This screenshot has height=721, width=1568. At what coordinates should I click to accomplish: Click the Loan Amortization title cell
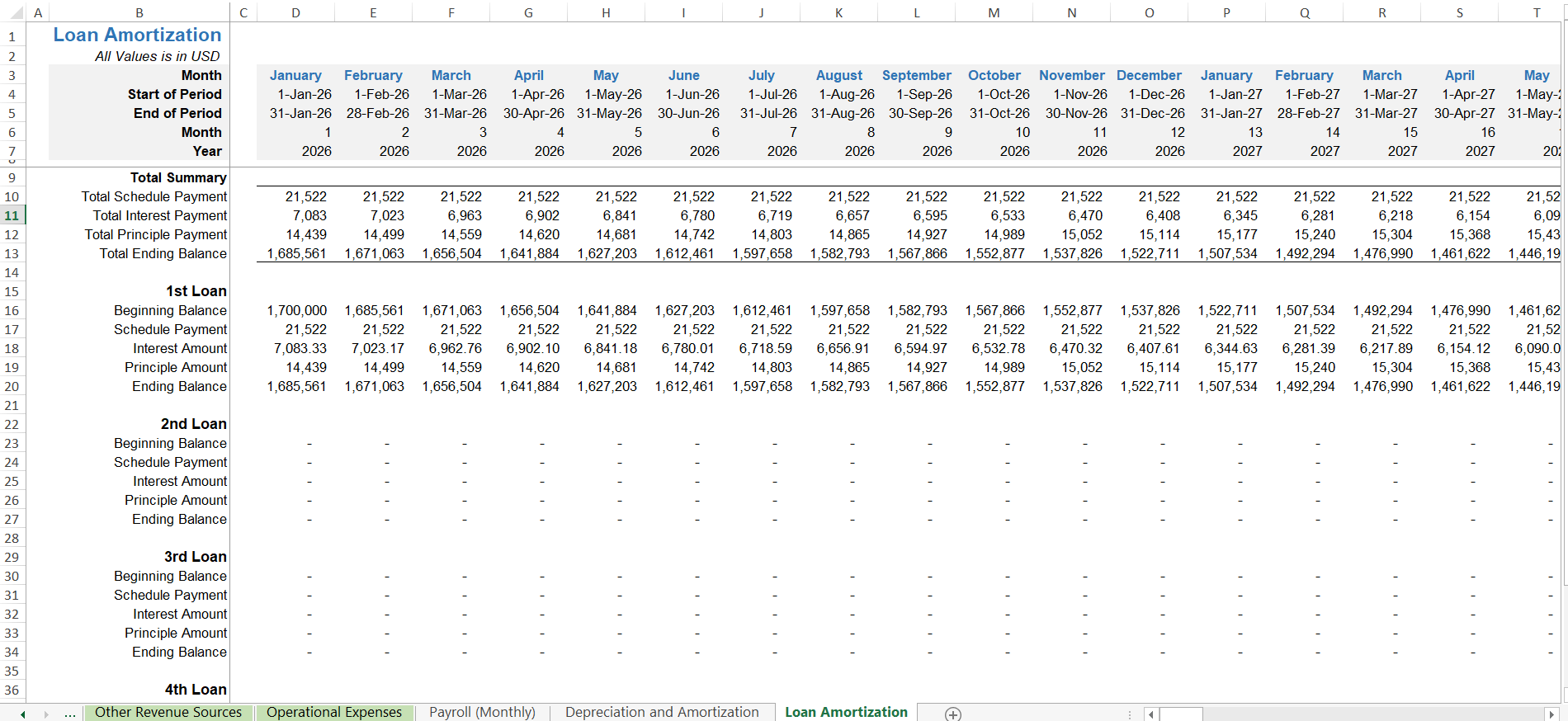[x=138, y=35]
